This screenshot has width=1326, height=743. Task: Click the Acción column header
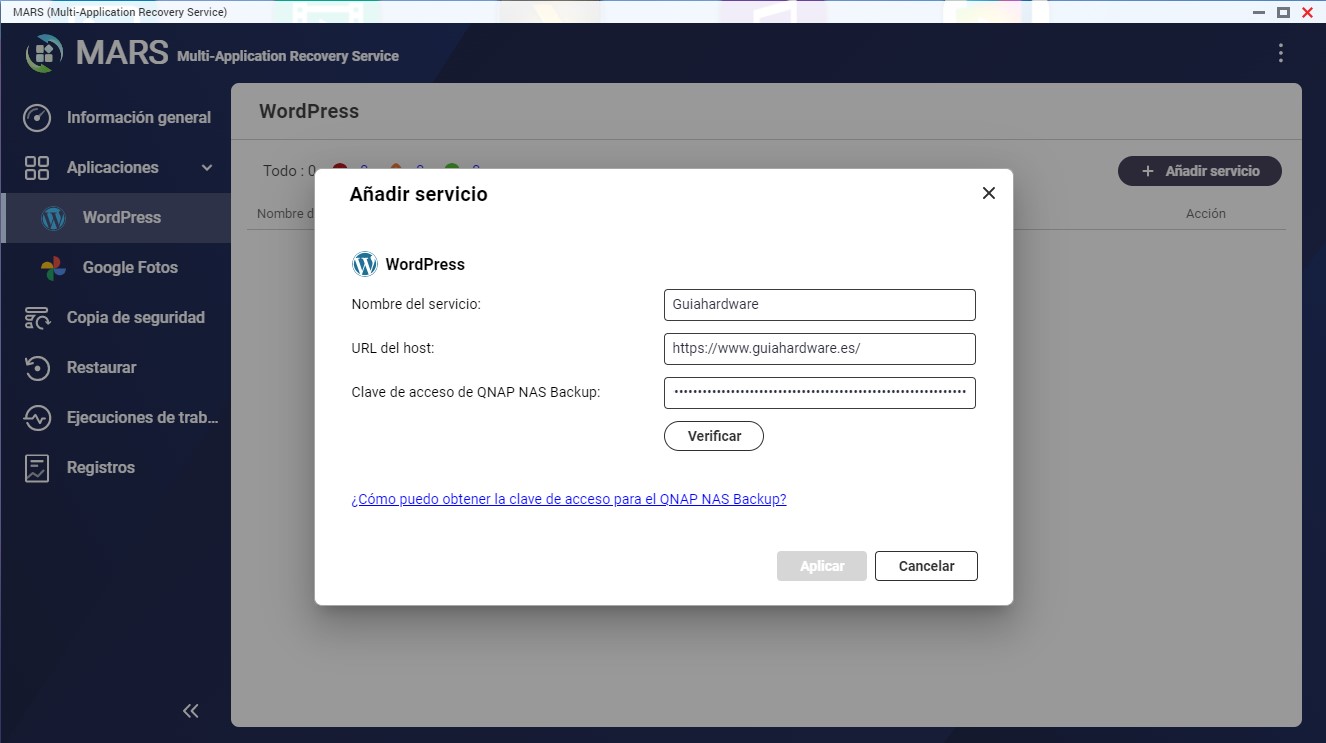[x=1206, y=214]
